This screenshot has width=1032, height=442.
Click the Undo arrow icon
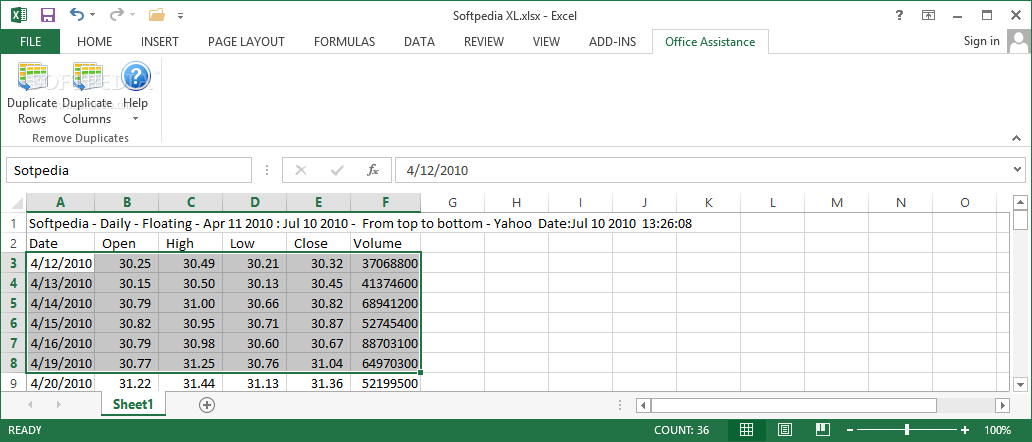click(76, 14)
